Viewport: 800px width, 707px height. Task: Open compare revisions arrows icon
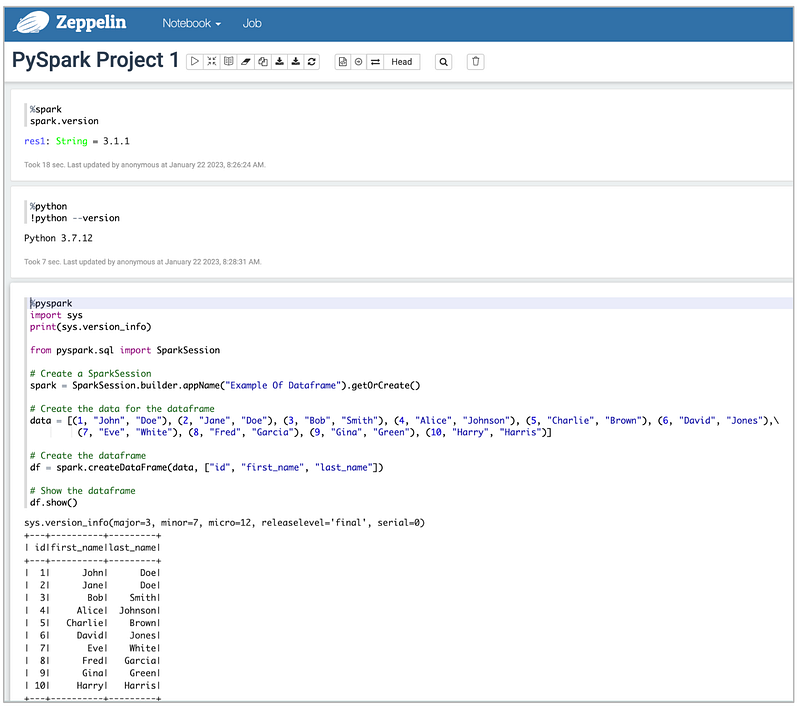[376, 62]
